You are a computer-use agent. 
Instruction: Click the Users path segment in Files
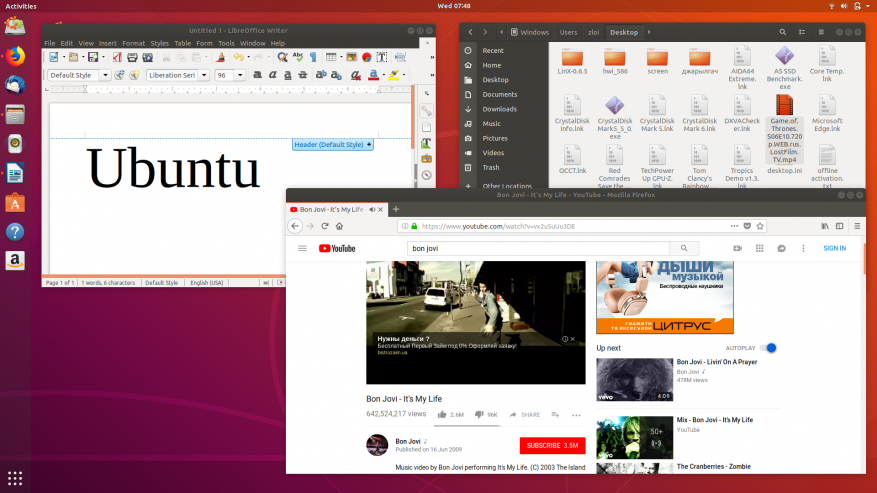[568, 32]
